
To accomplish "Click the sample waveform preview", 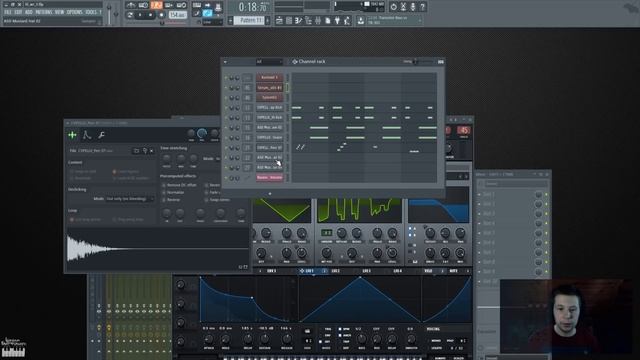I will [x=158, y=248].
